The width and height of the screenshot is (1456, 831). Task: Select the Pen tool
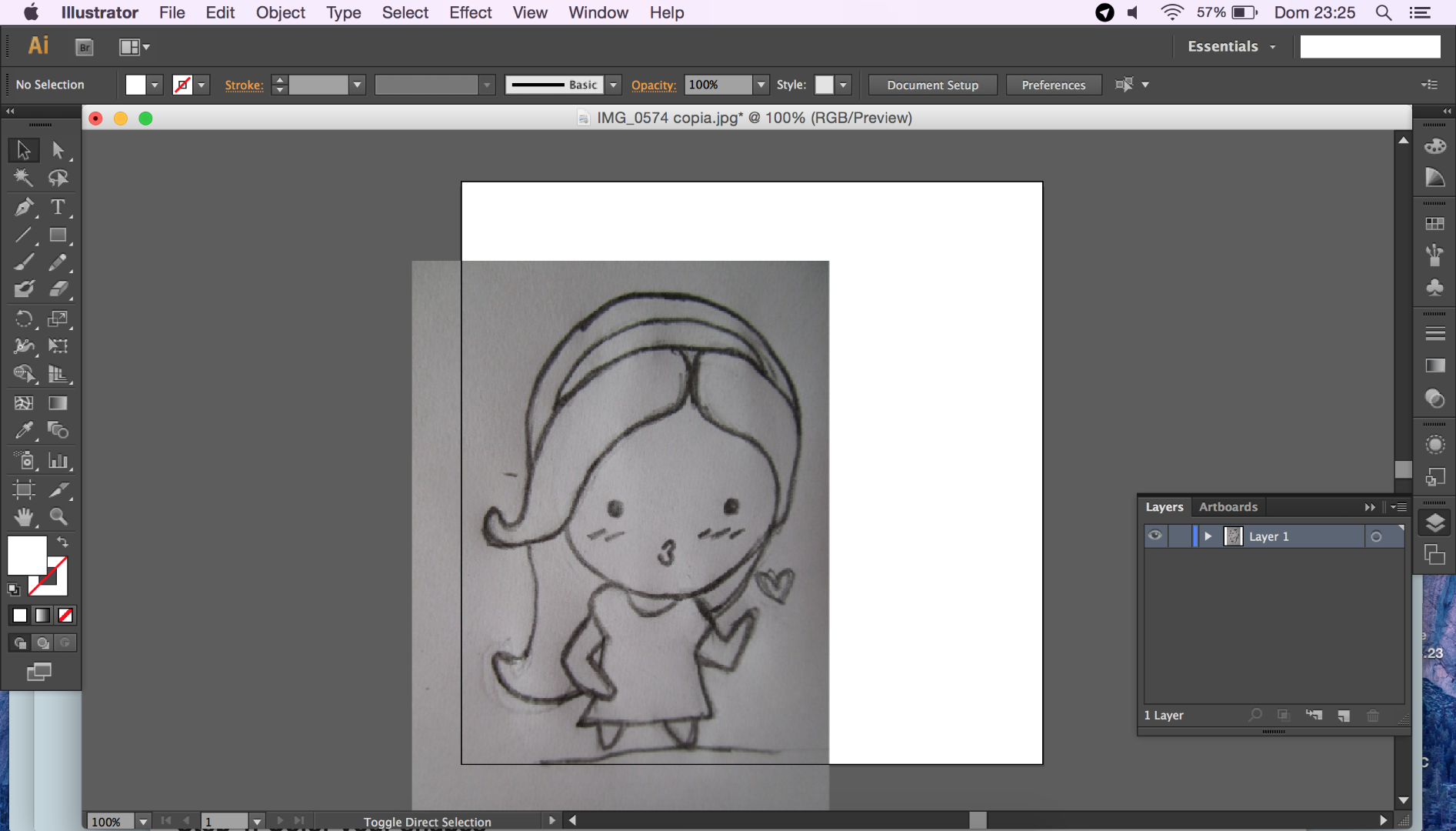[x=24, y=206]
